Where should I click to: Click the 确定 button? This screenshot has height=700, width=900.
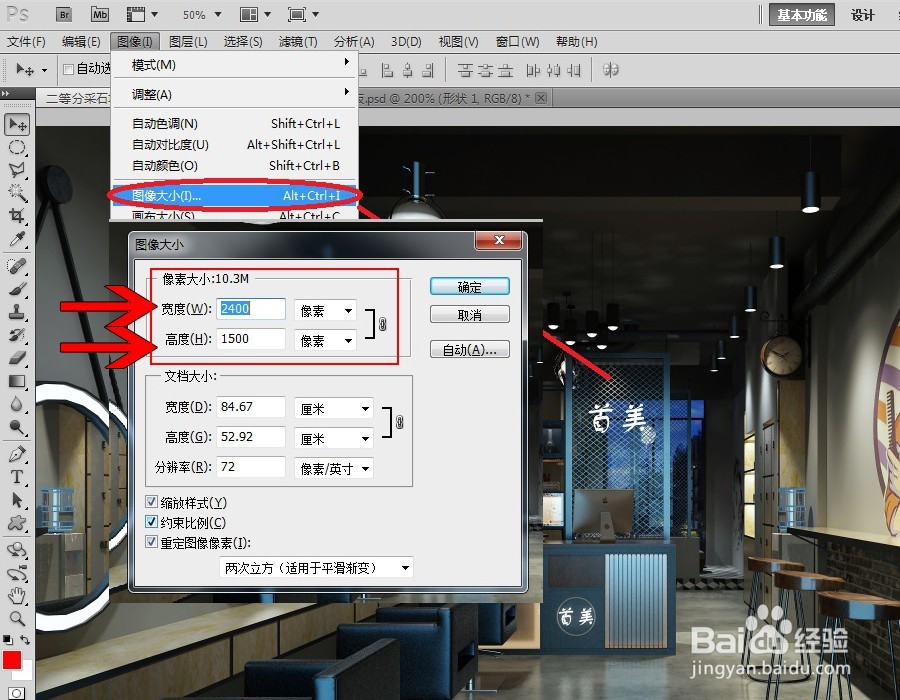pyautogui.click(x=470, y=287)
